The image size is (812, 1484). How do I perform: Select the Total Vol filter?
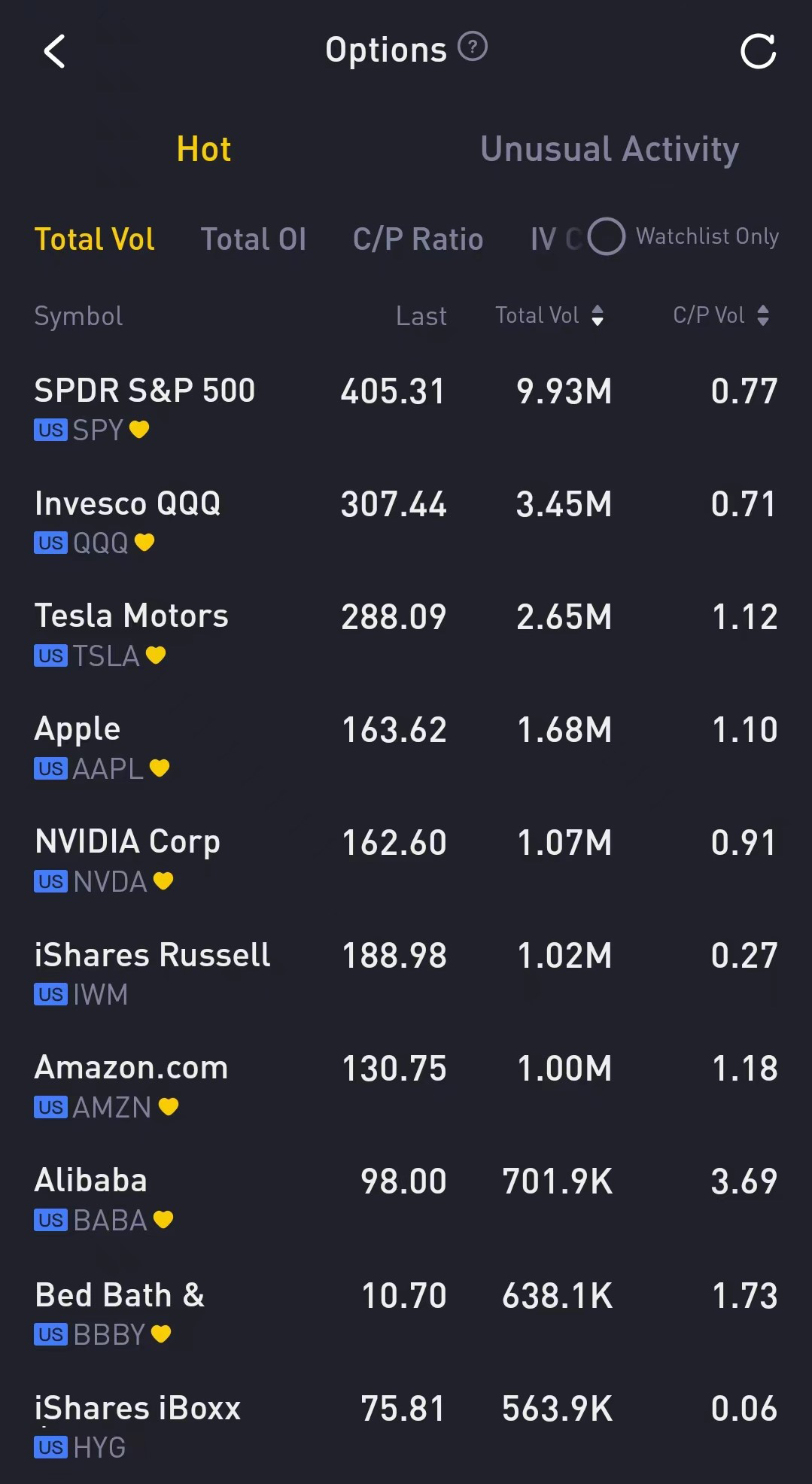95,239
